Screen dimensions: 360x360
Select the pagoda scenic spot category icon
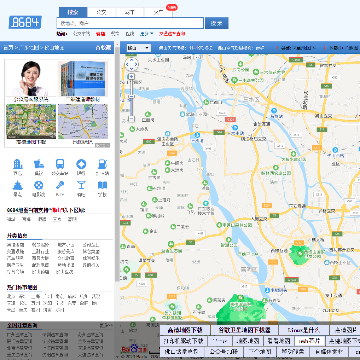[17, 185]
